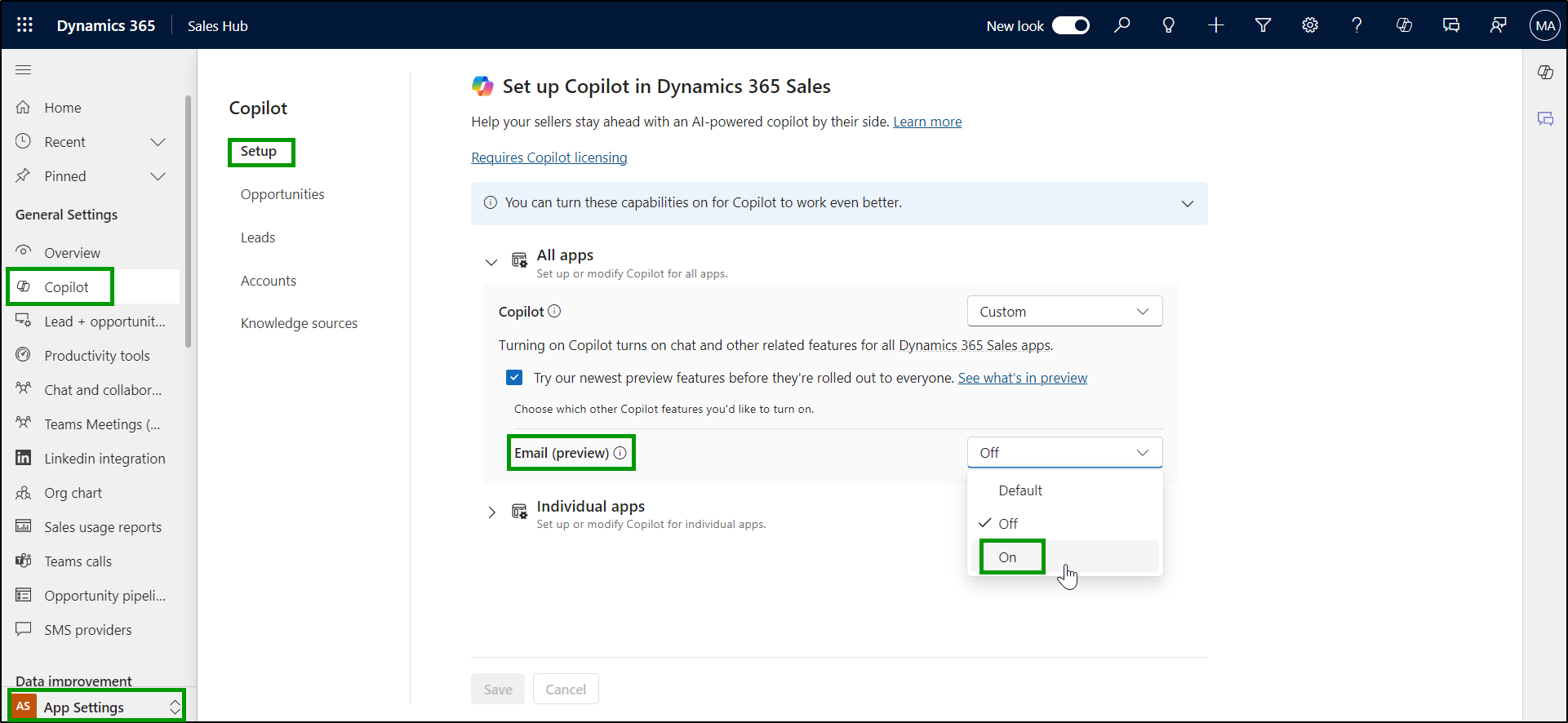
Task: Choose On in the dropdown list
Action: [1064, 557]
